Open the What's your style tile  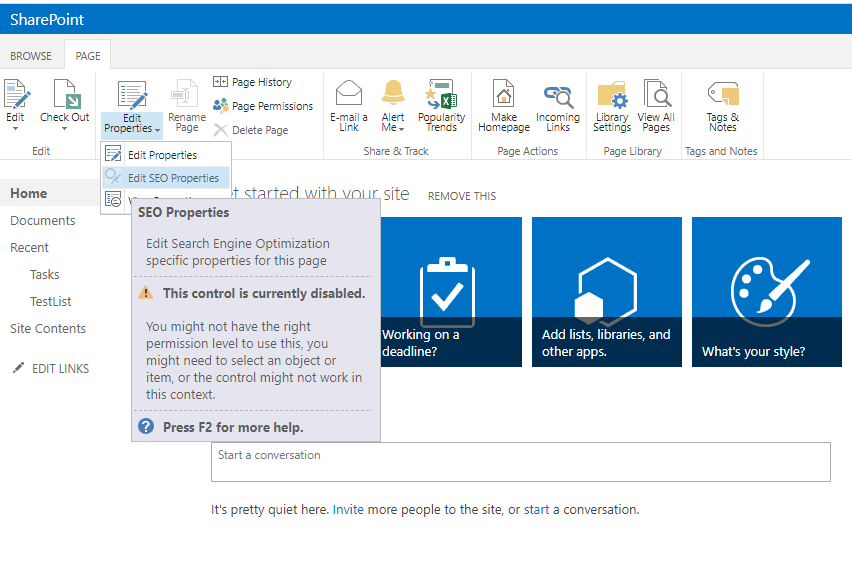pos(767,292)
